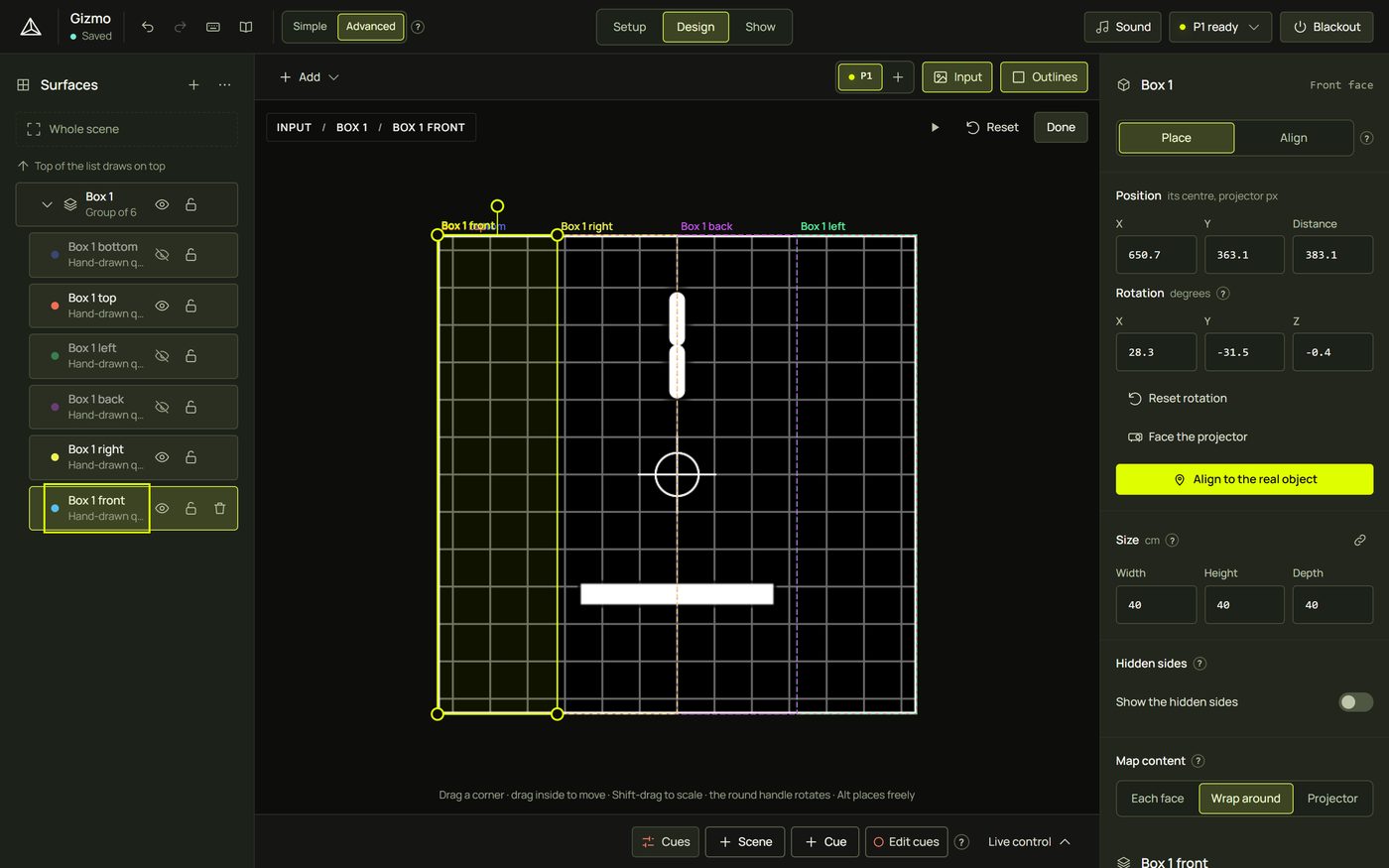Viewport: 1389px width, 868px height.
Task: Expand the Live control panel
Action: (x=1029, y=842)
